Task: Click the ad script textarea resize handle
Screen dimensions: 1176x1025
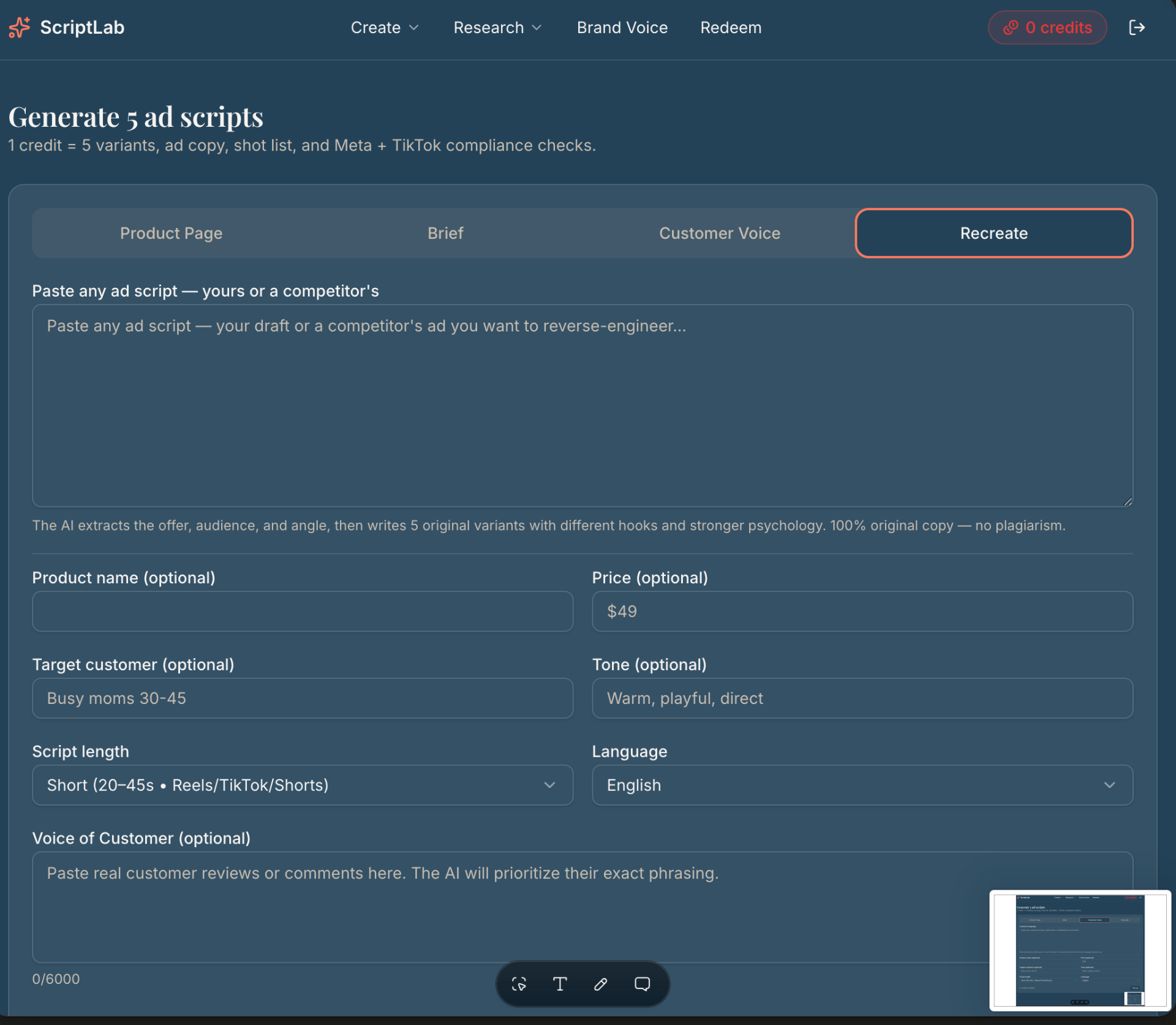Action: pos(1128,501)
